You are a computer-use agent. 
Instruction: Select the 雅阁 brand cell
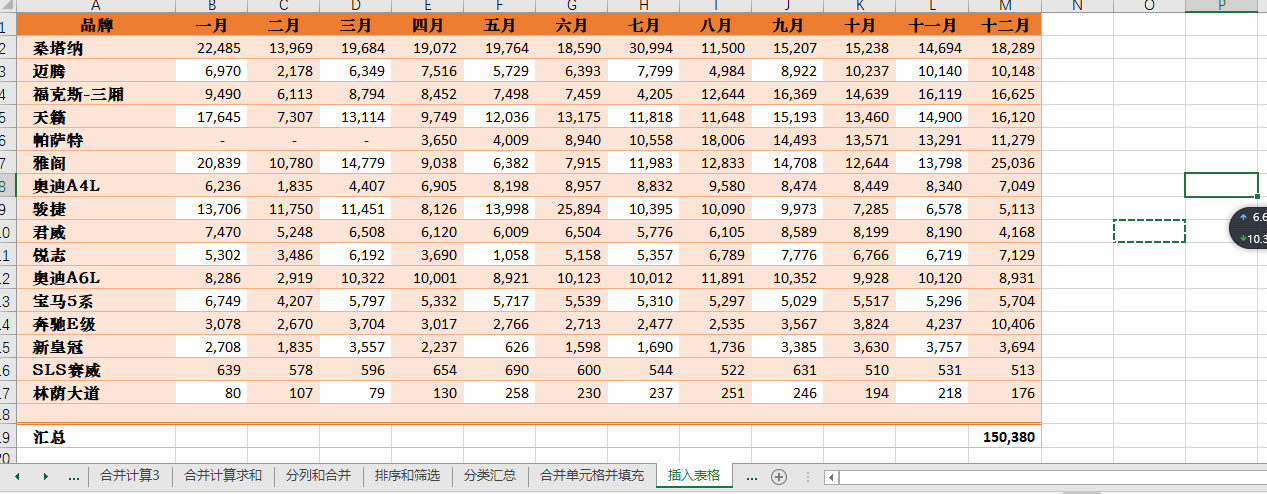click(x=96, y=163)
